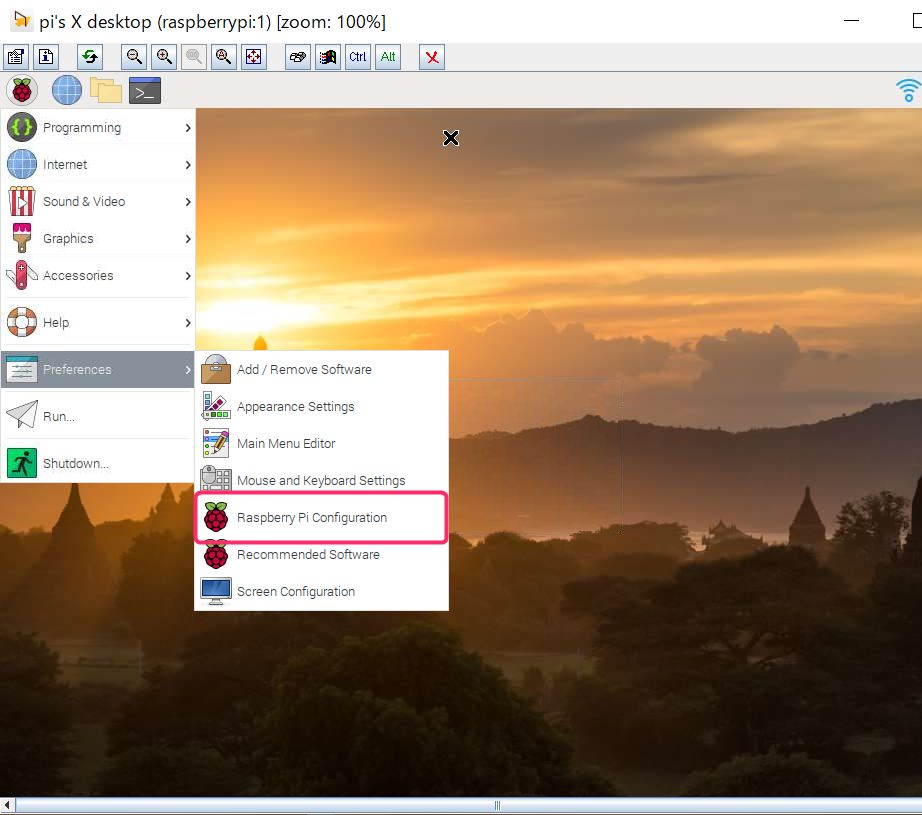The width and height of the screenshot is (922, 815).
Task: Select the highlighted Preferences menu entry
Action: [x=98, y=370]
